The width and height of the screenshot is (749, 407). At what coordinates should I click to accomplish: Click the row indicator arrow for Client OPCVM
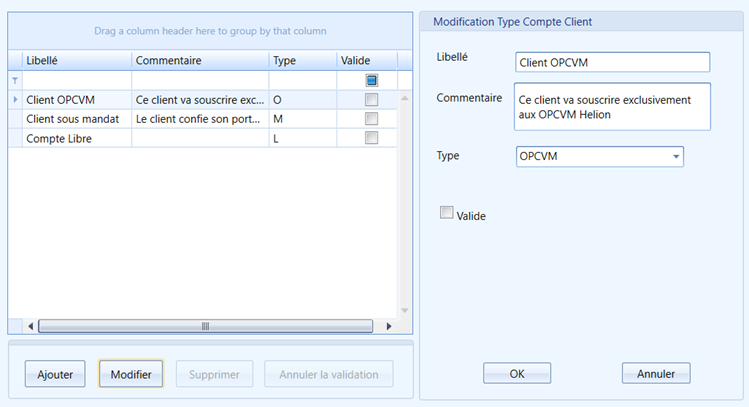pos(15,99)
